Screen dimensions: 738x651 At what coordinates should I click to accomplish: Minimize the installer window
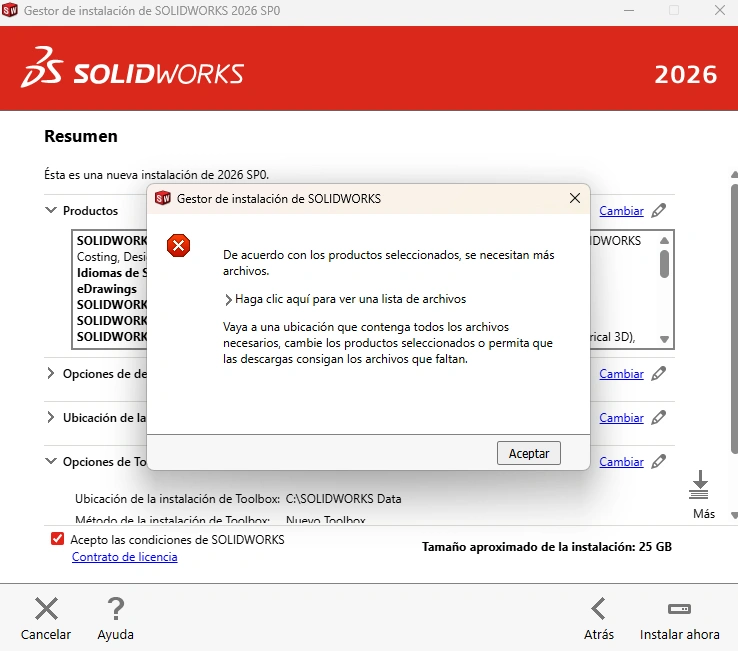629,10
